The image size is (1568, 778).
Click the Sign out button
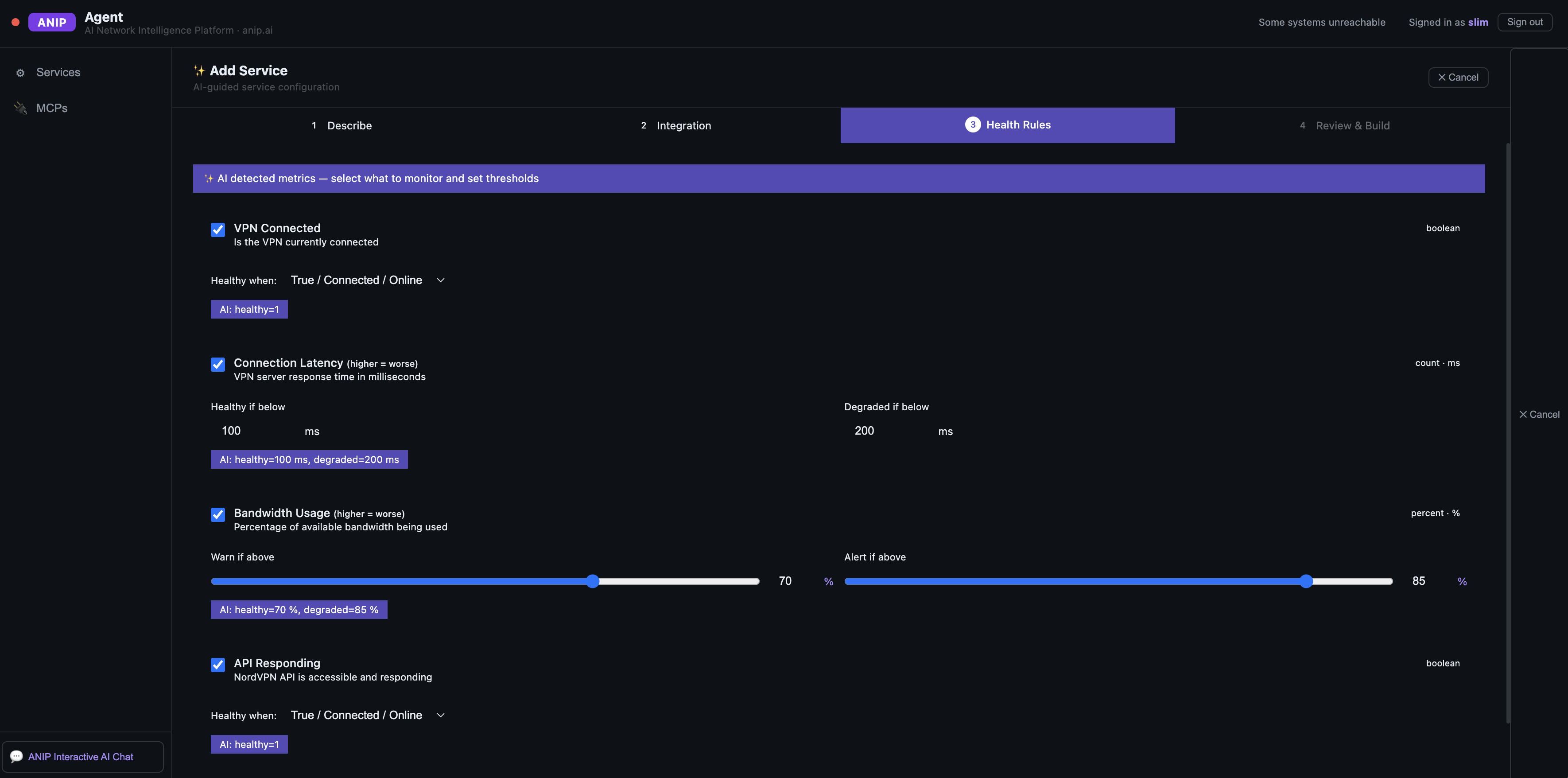click(x=1525, y=22)
